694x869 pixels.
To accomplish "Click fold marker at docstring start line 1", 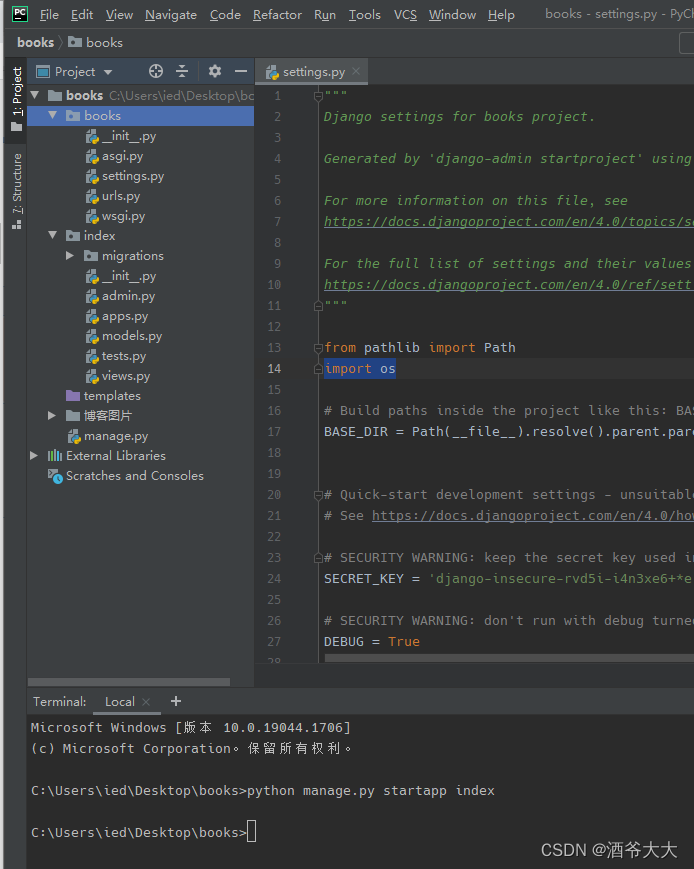I will [x=318, y=96].
